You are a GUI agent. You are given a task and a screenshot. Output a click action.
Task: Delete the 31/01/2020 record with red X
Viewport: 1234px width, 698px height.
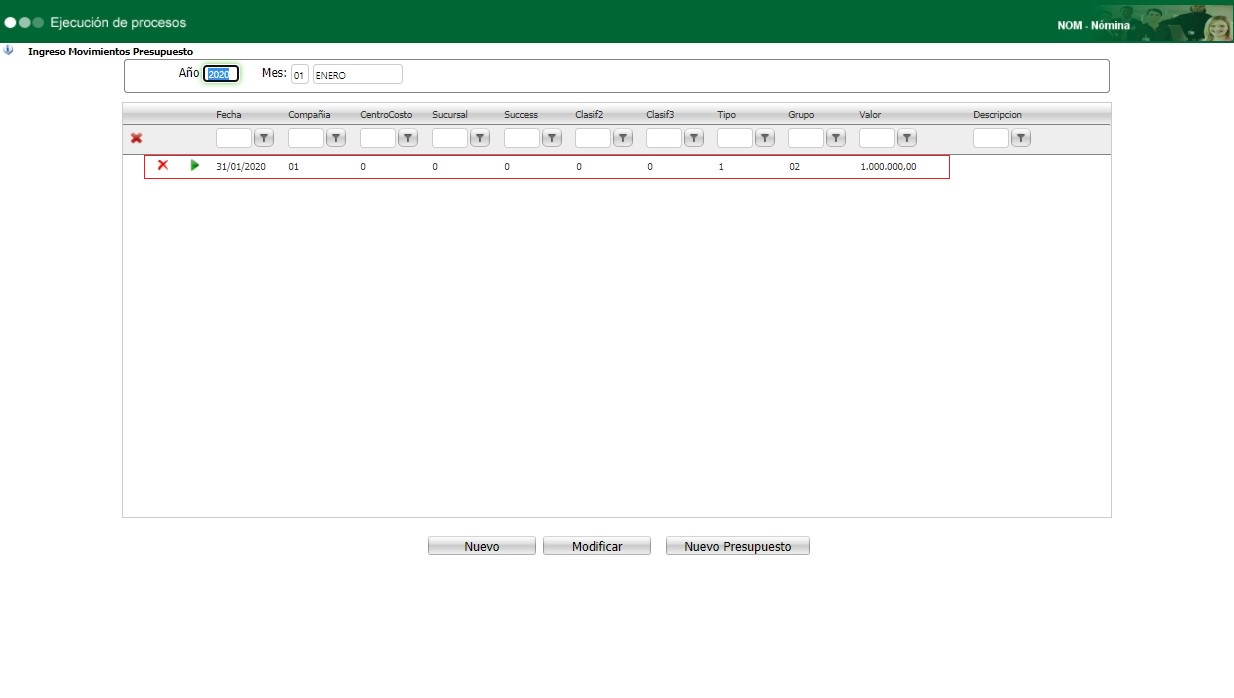click(x=163, y=165)
